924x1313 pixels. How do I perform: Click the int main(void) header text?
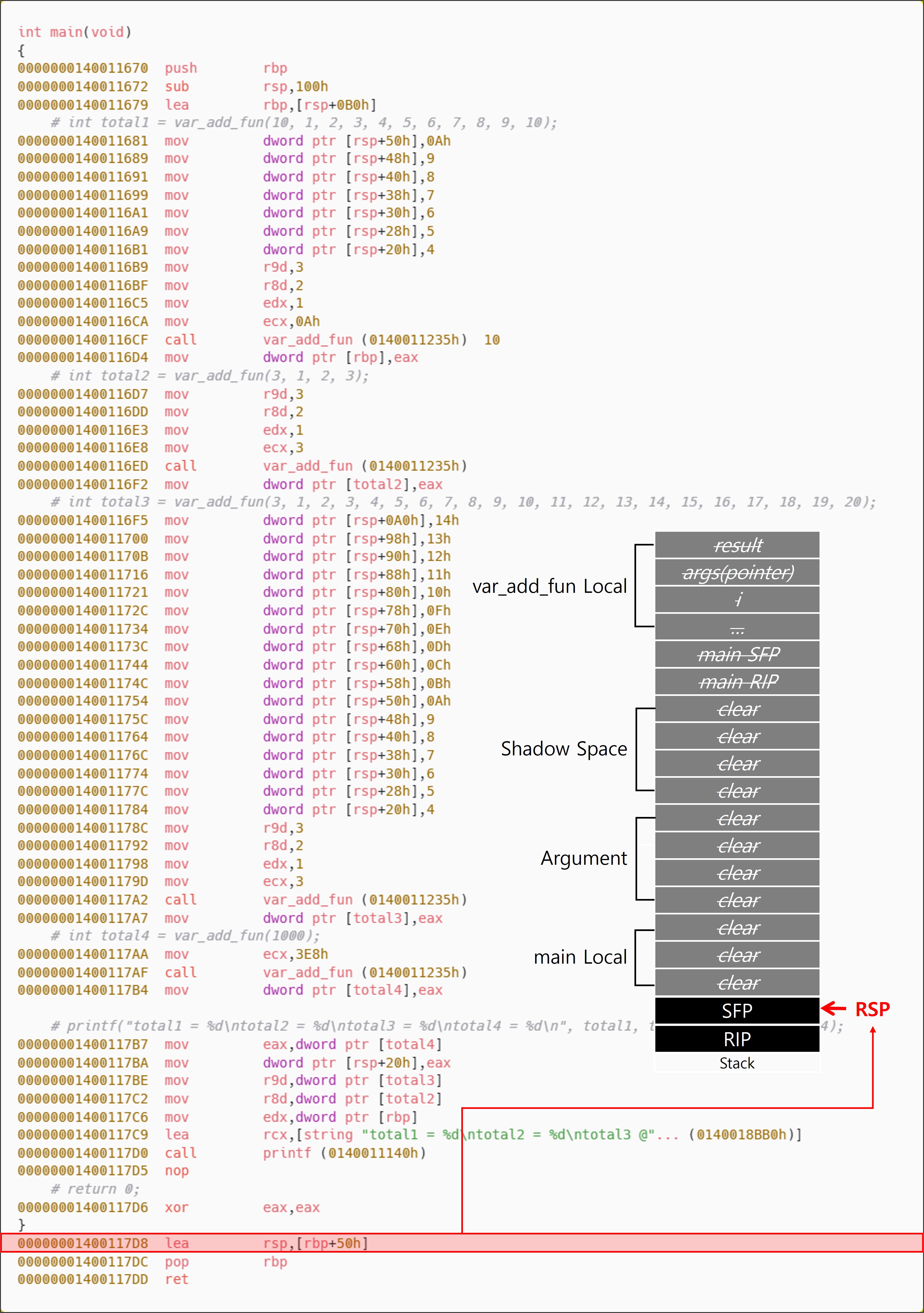[x=75, y=32]
